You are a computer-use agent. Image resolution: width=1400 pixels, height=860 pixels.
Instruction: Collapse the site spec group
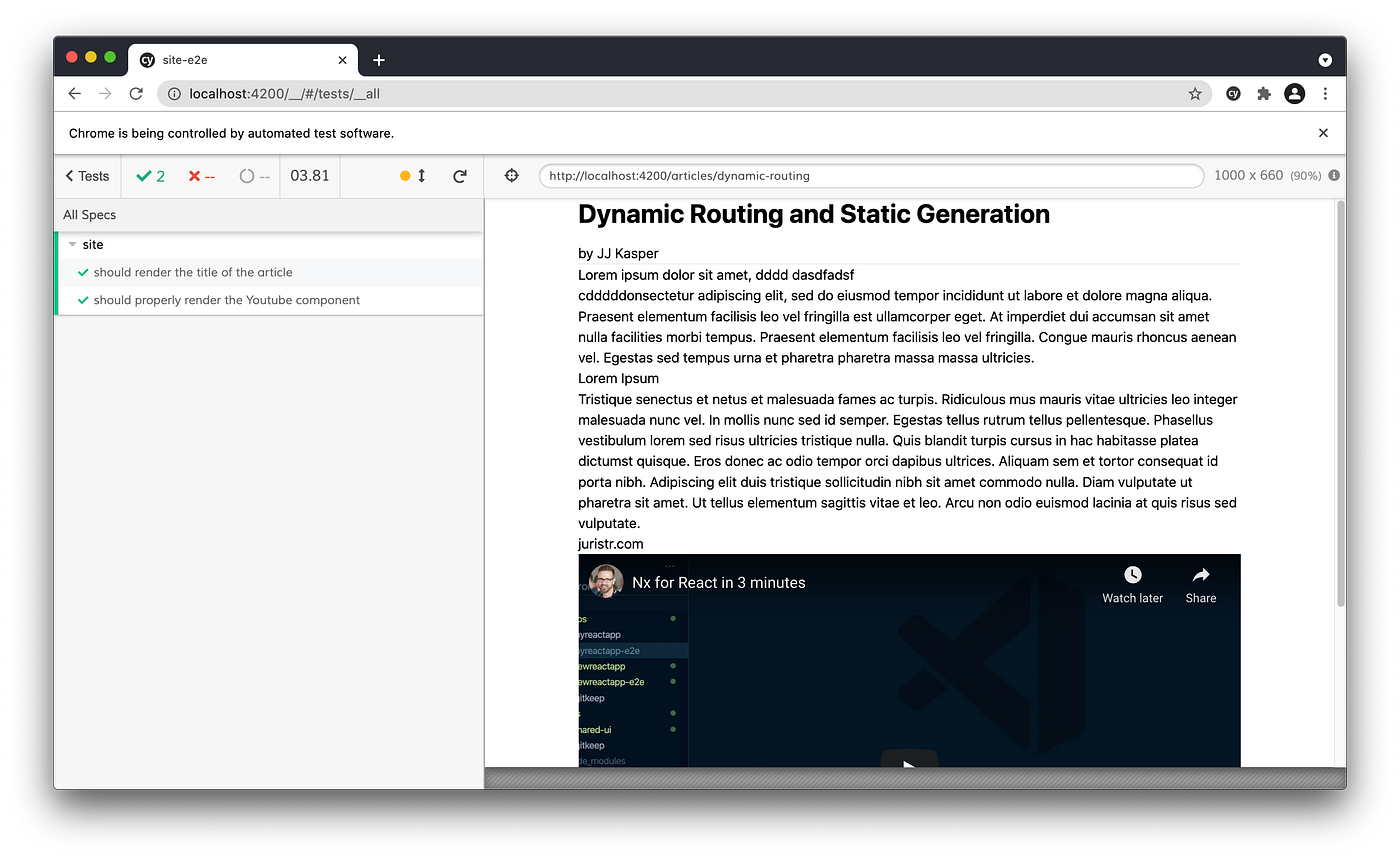click(x=72, y=244)
